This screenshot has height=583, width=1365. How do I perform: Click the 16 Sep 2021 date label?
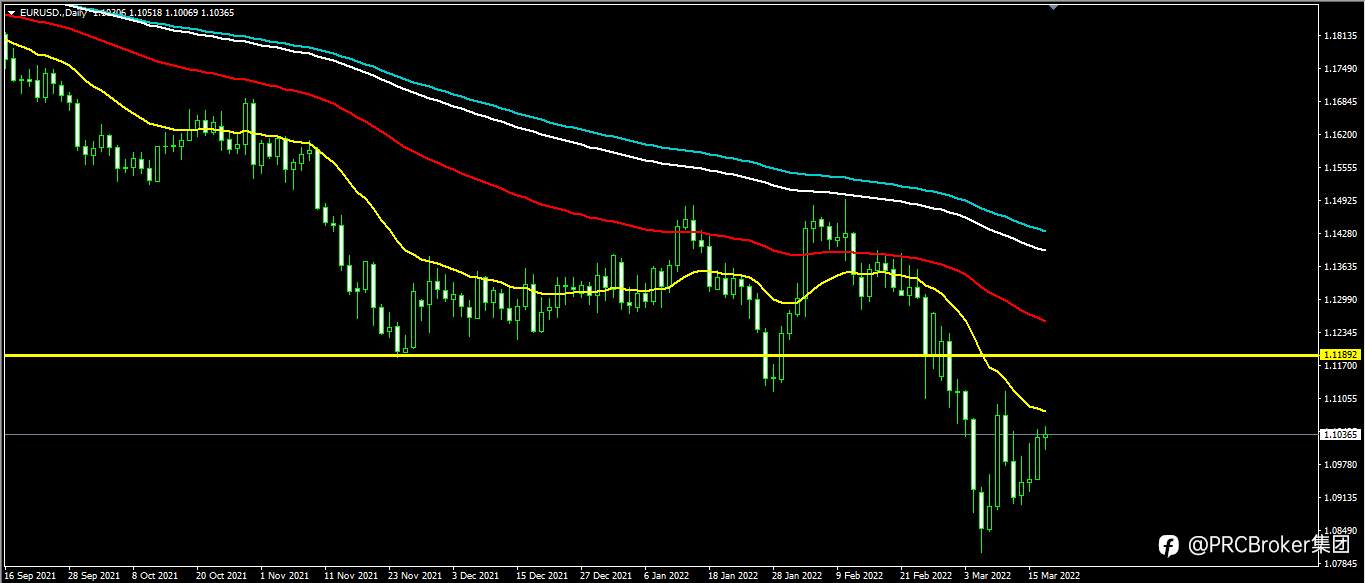28,576
